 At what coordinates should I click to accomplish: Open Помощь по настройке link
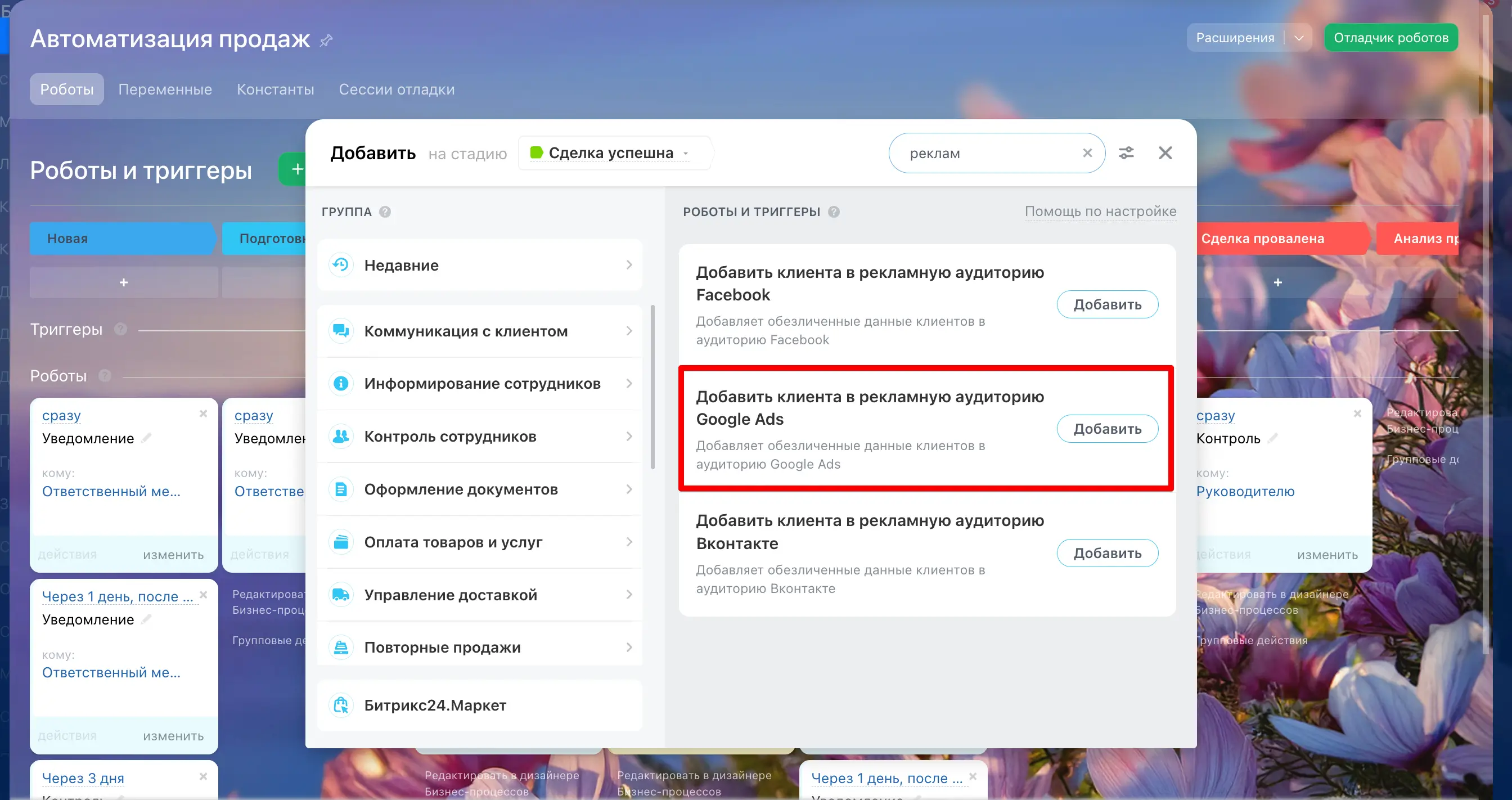tap(1100, 212)
